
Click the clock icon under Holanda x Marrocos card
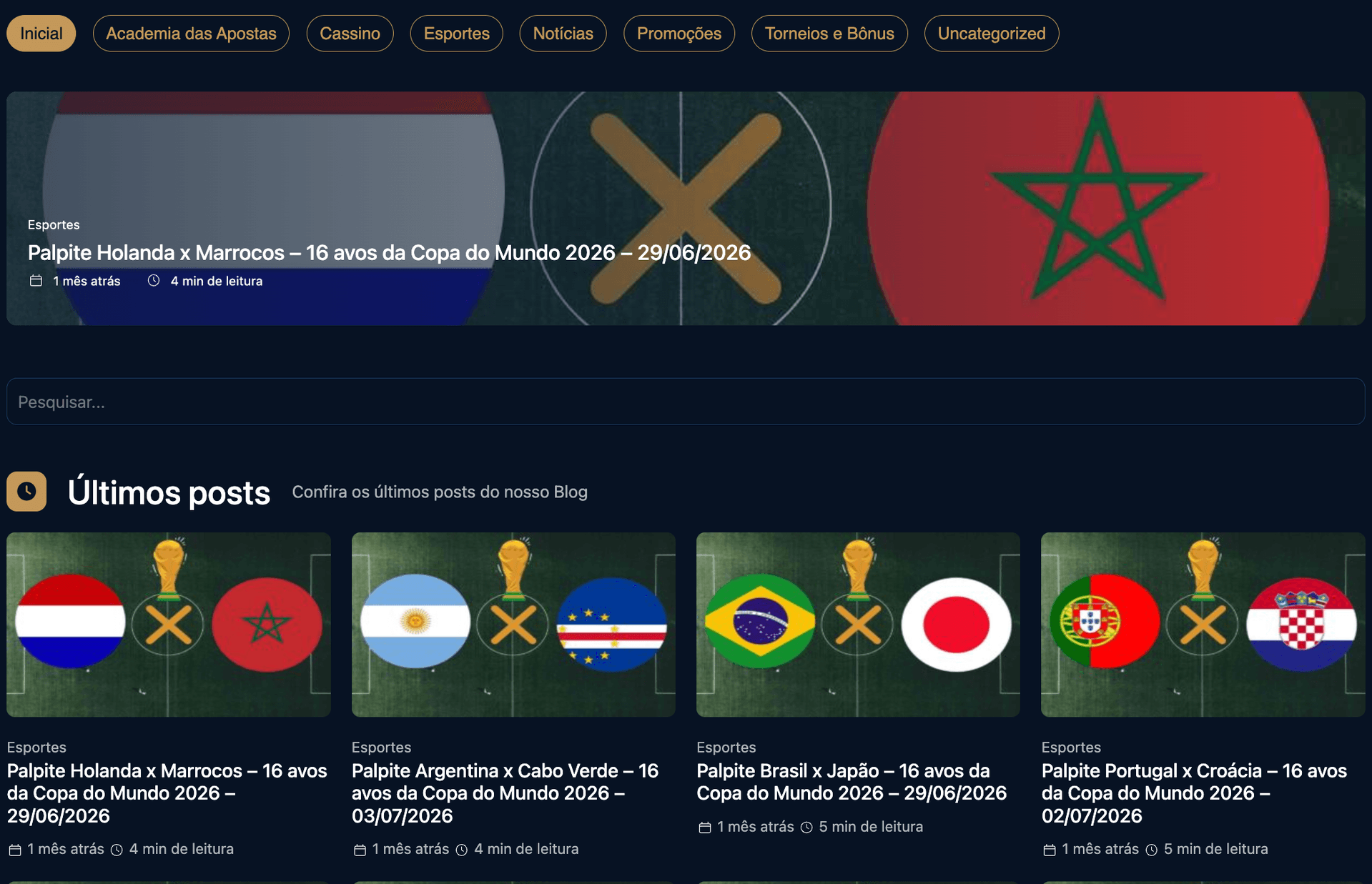(117, 850)
